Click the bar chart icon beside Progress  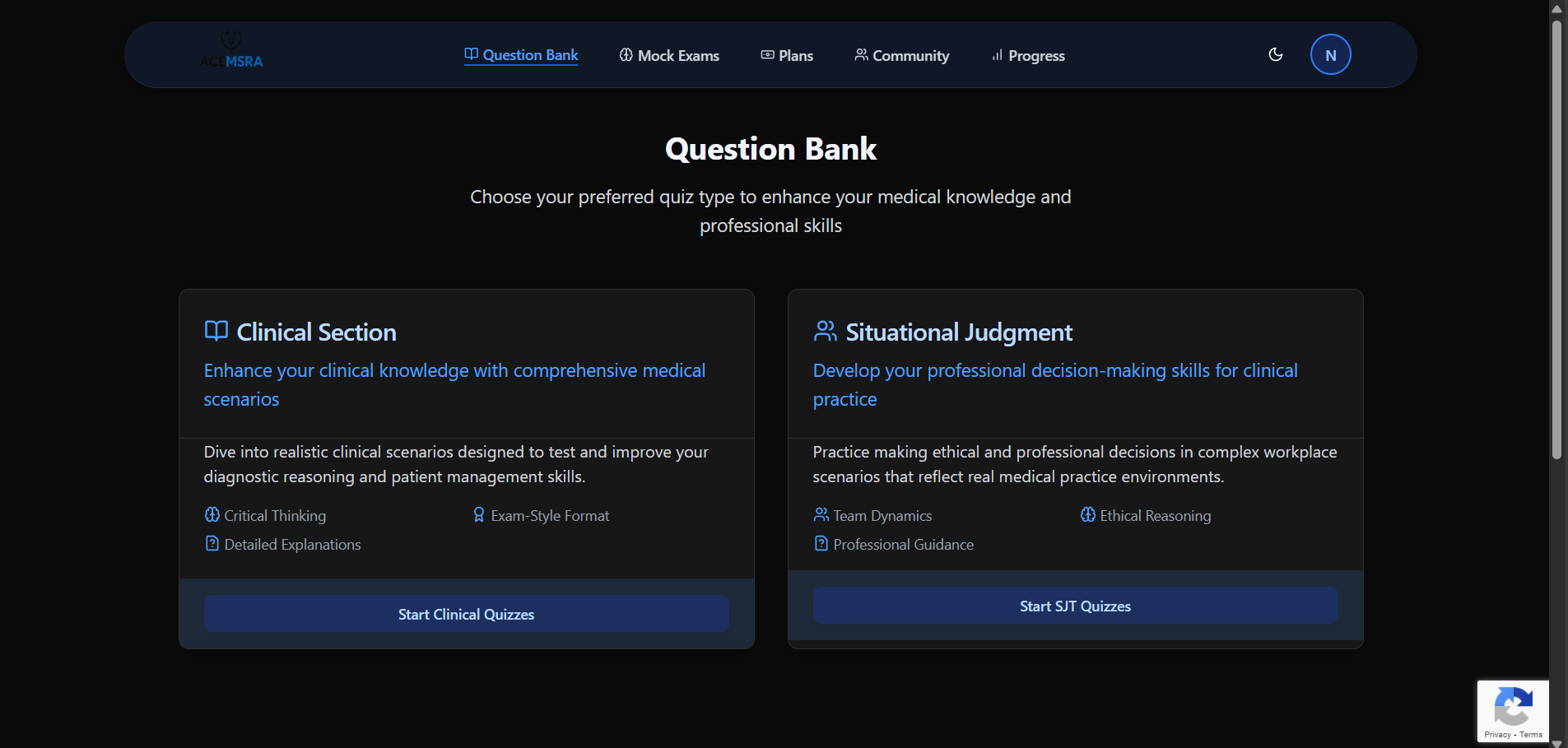(x=997, y=55)
